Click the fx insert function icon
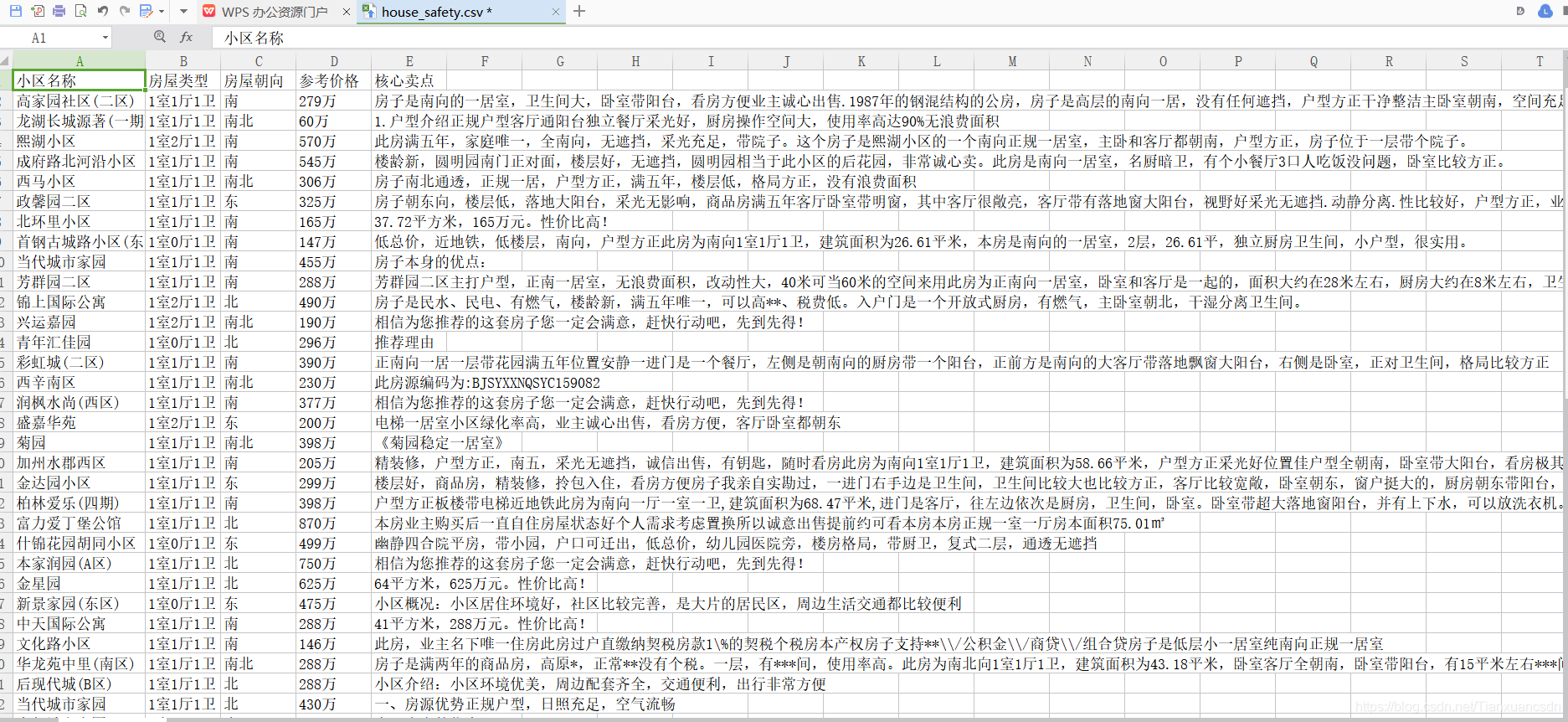Image resolution: width=1568 pixels, height=722 pixels. 186,37
